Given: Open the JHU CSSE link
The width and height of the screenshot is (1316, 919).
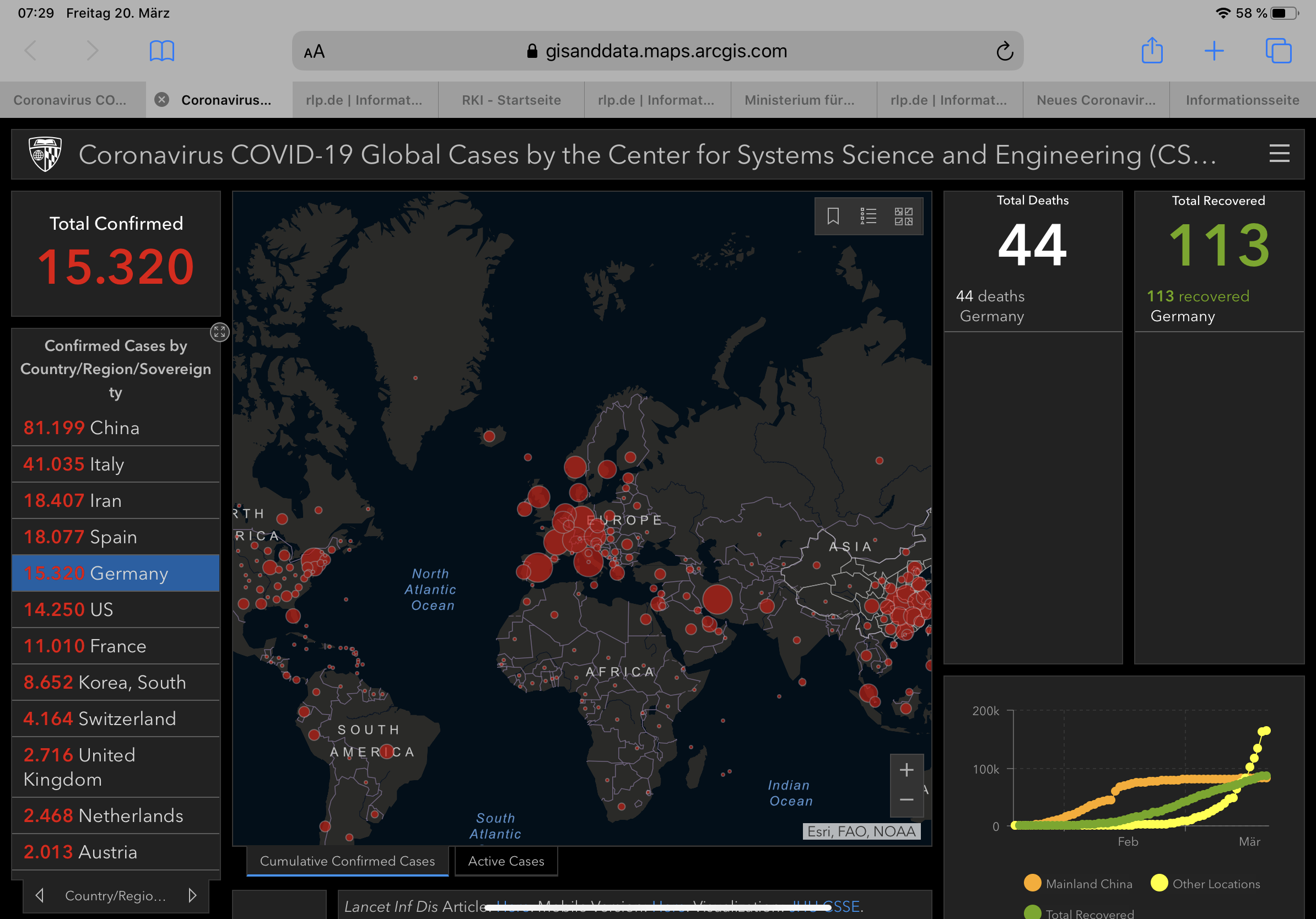Looking at the screenshot, I should 824,906.
